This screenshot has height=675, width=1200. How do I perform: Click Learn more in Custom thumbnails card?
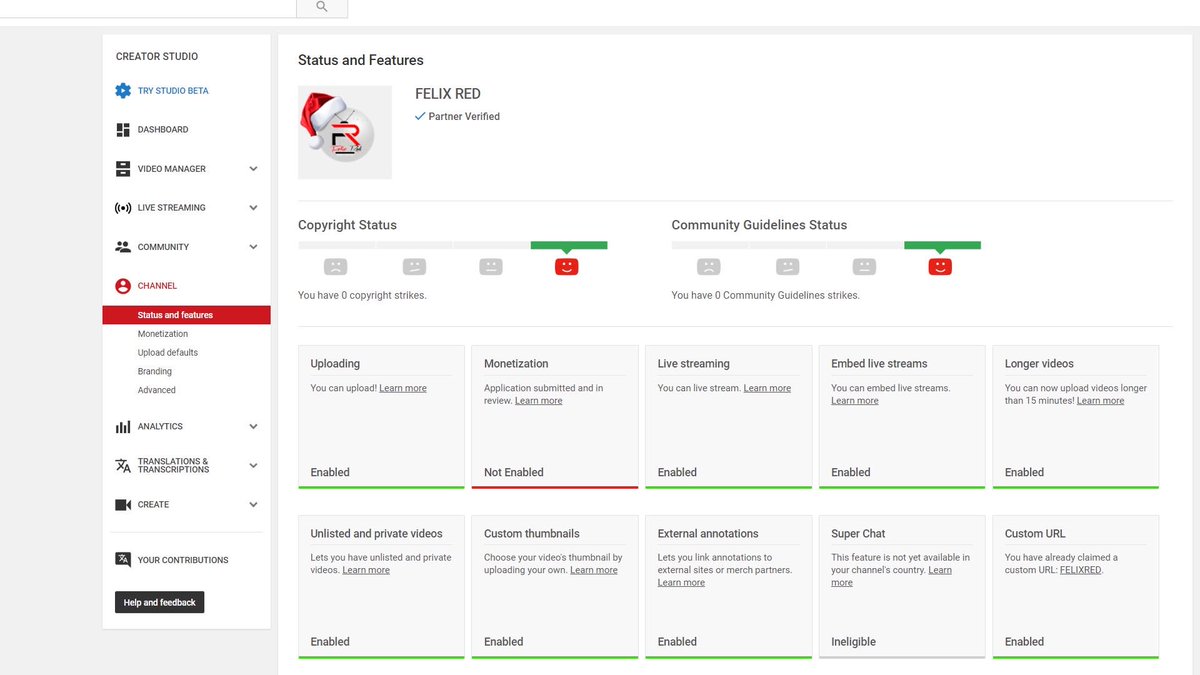click(x=594, y=570)
